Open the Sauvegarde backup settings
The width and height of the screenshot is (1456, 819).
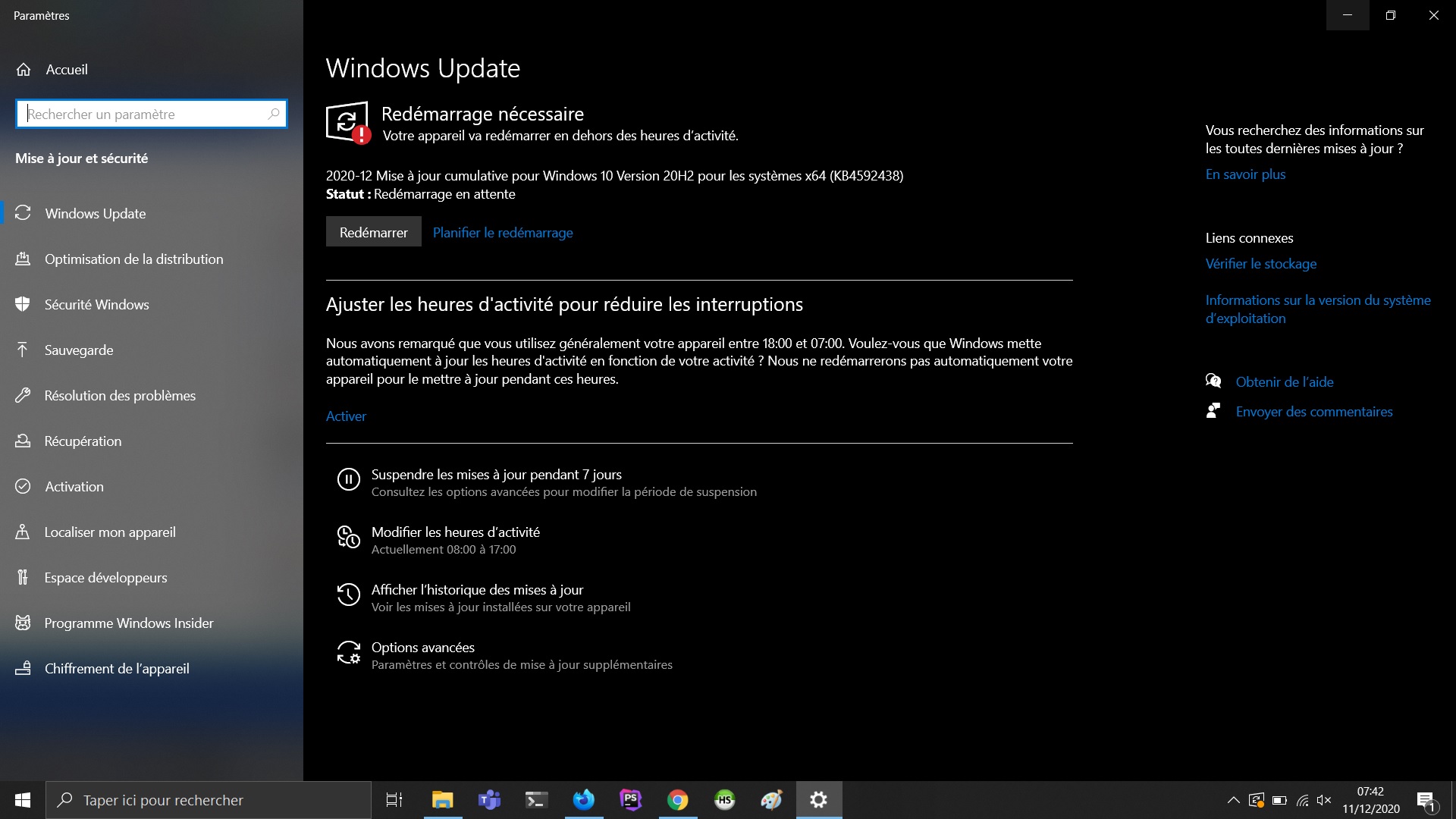tap(78, 350)
